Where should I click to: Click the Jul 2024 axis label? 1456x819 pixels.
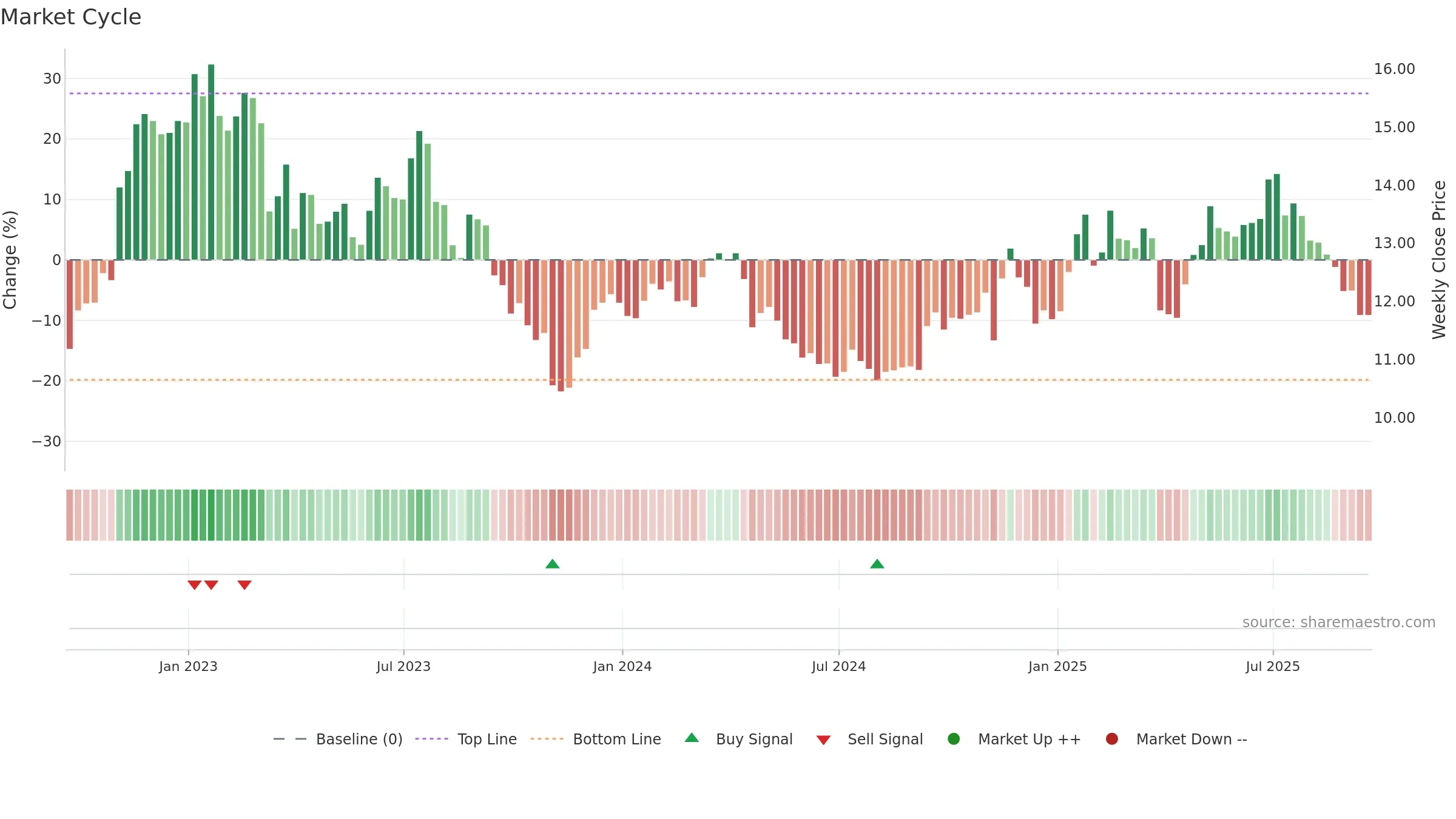pyautogui.click(x=839, y=666)
